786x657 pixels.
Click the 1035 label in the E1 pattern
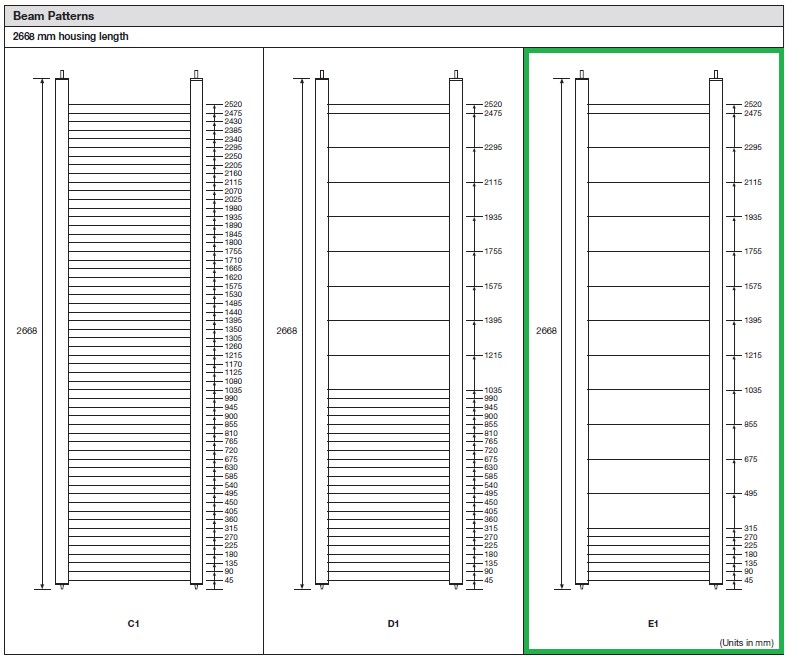(753, 390)
